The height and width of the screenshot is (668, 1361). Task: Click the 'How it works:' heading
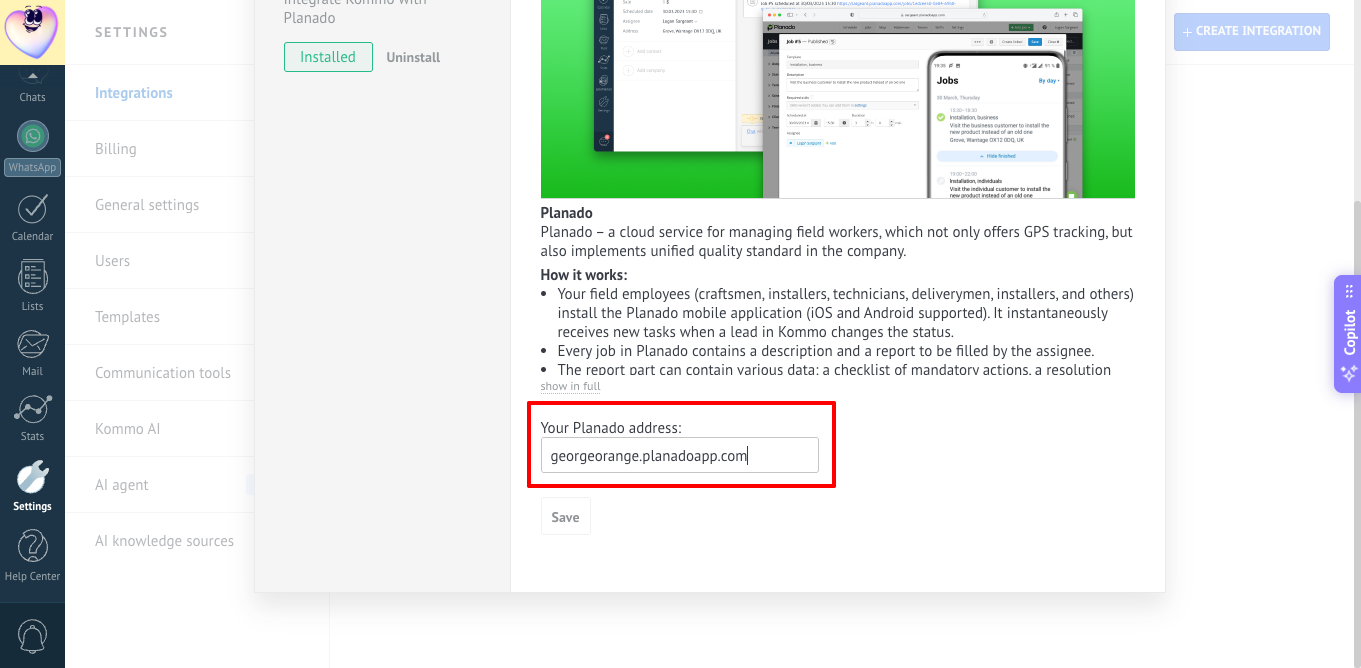click(584, 275)
